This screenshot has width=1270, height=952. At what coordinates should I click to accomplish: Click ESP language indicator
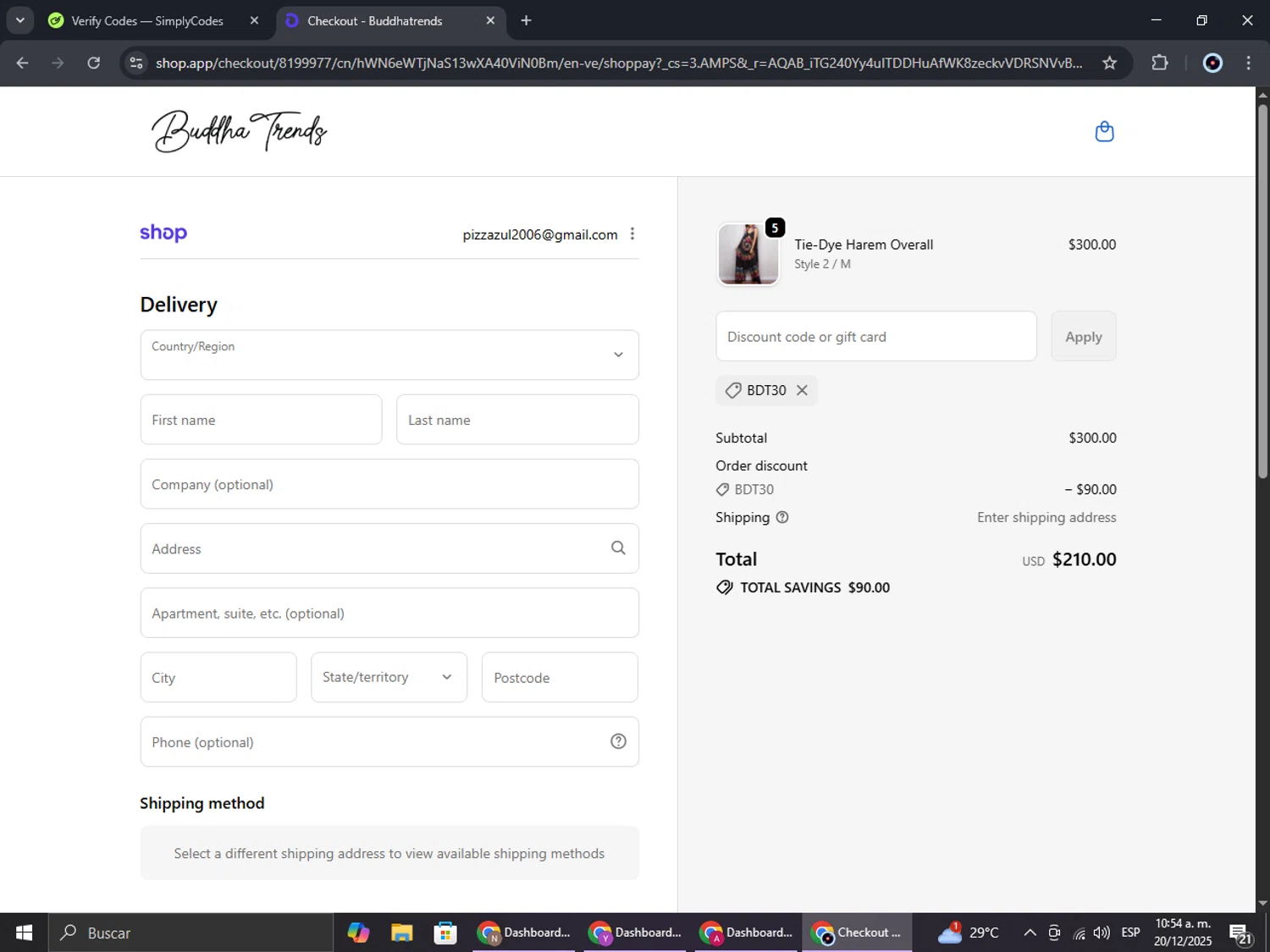(x=1130, y=933)
